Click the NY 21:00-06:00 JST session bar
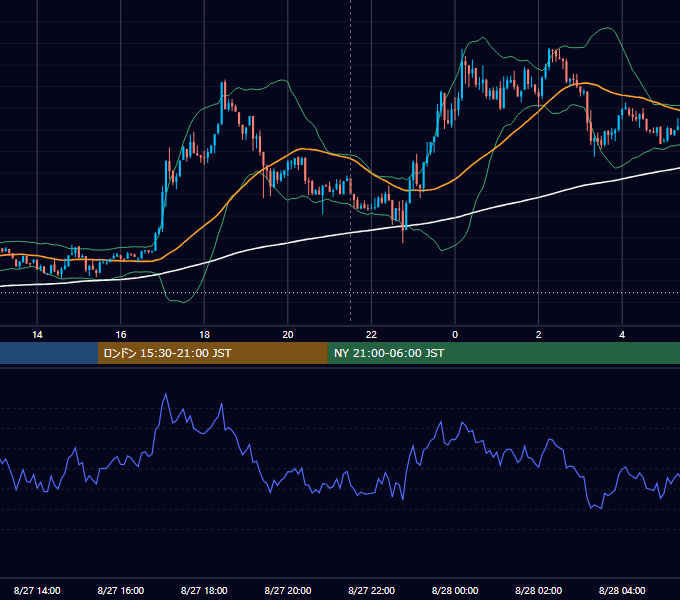 tap(503, 353)
